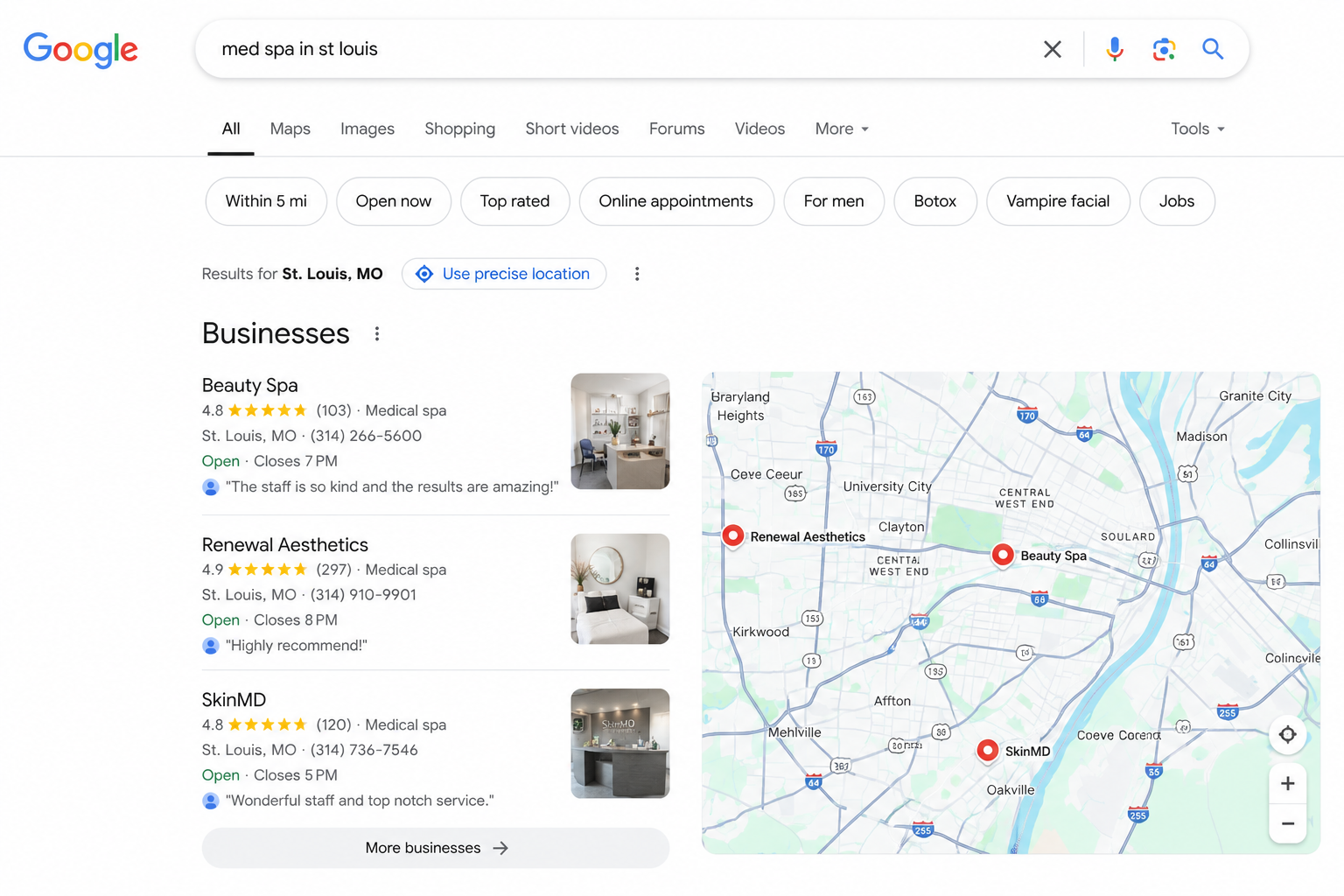Toggle the Open now filter chip
The width and height of the screenshot is (1344, 896).
[393, 201]
